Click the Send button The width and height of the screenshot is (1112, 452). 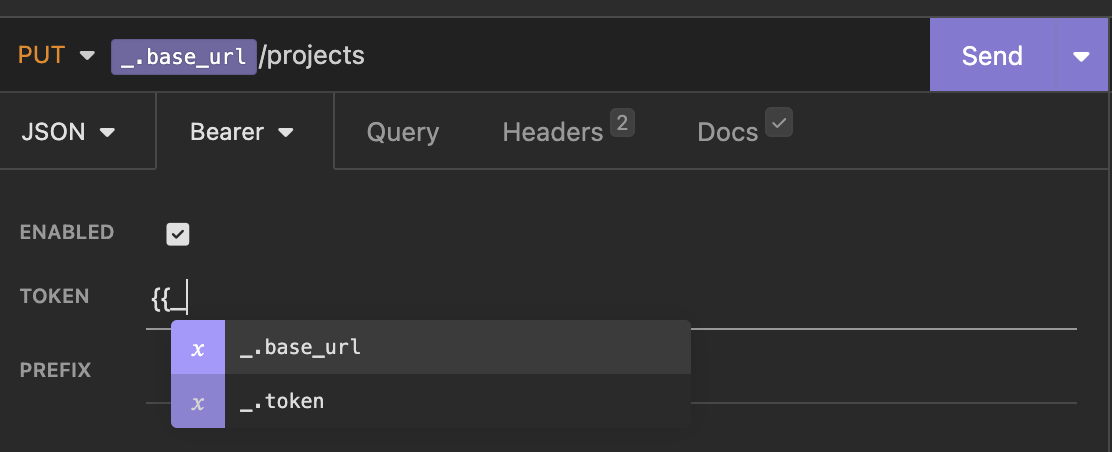[x=991, y=56]
